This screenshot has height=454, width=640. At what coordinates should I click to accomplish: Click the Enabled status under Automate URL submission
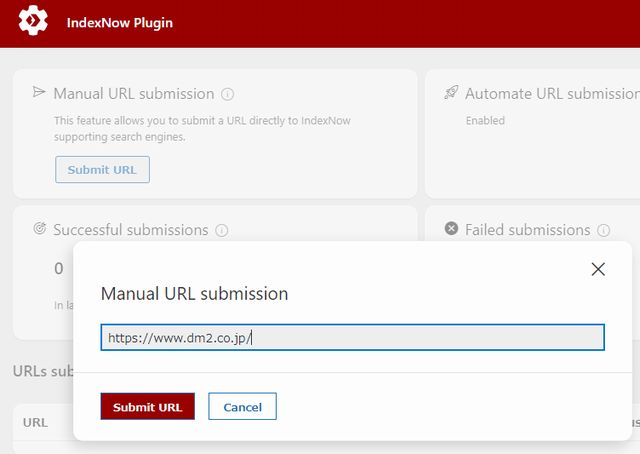click(485, 120)
